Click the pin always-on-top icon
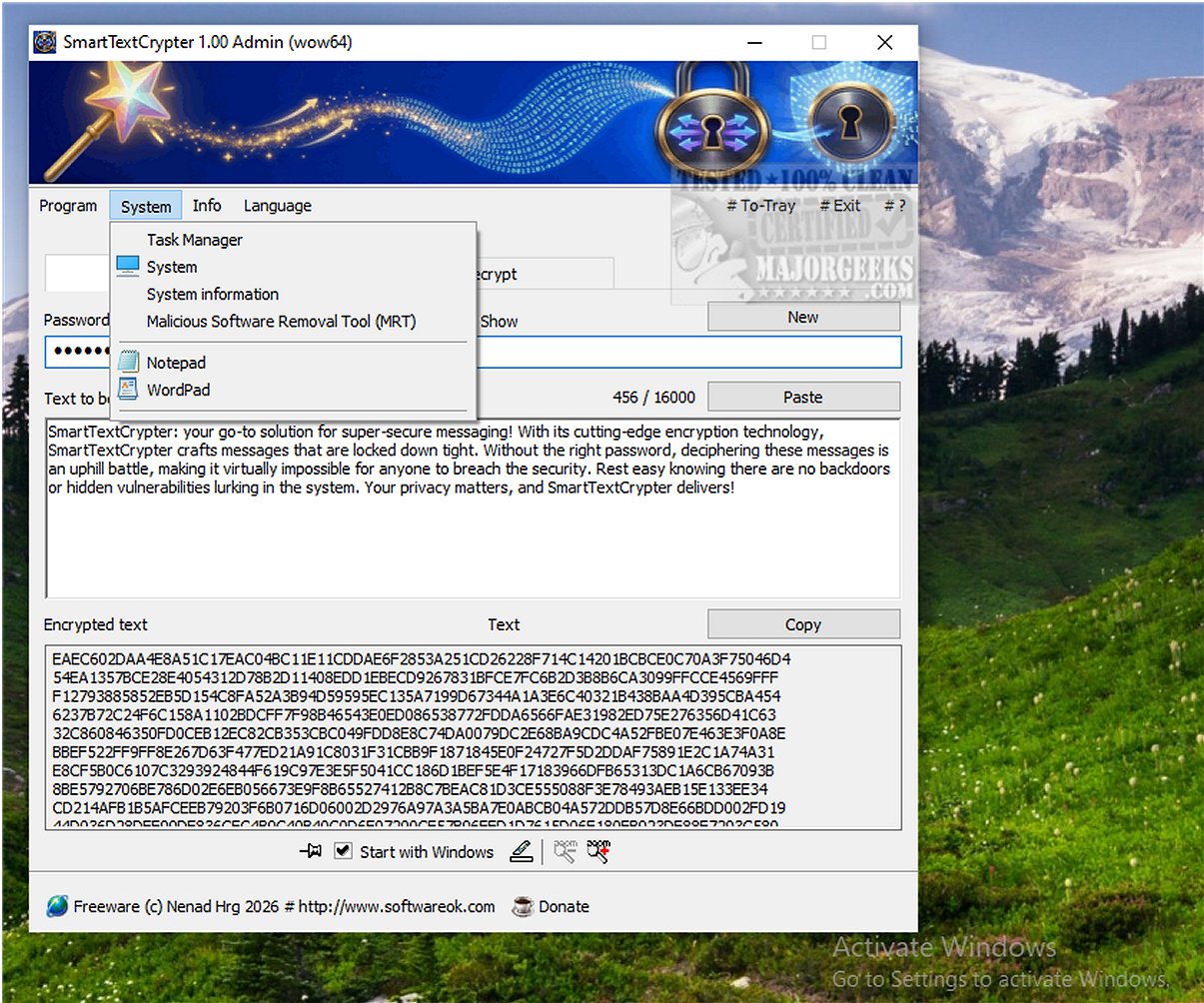 tap(310, 852)
